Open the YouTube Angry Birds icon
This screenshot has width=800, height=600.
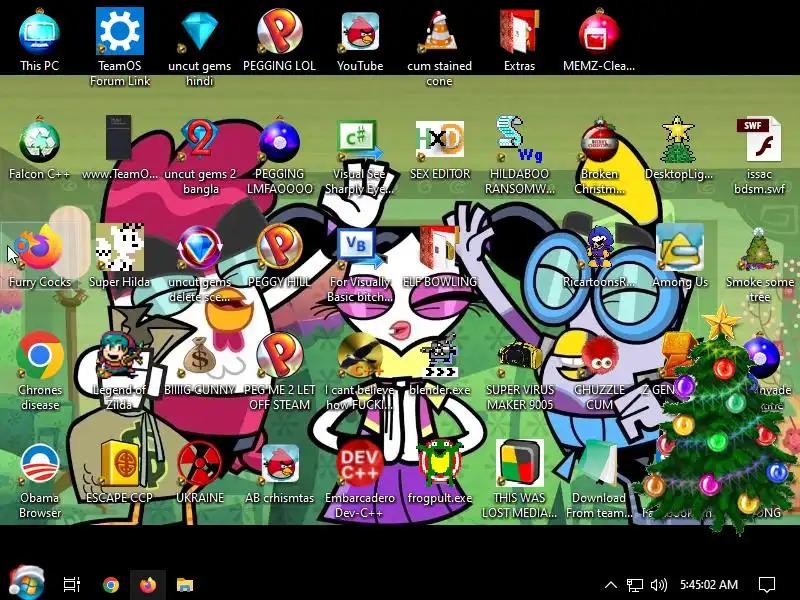(x=360, y=32)
